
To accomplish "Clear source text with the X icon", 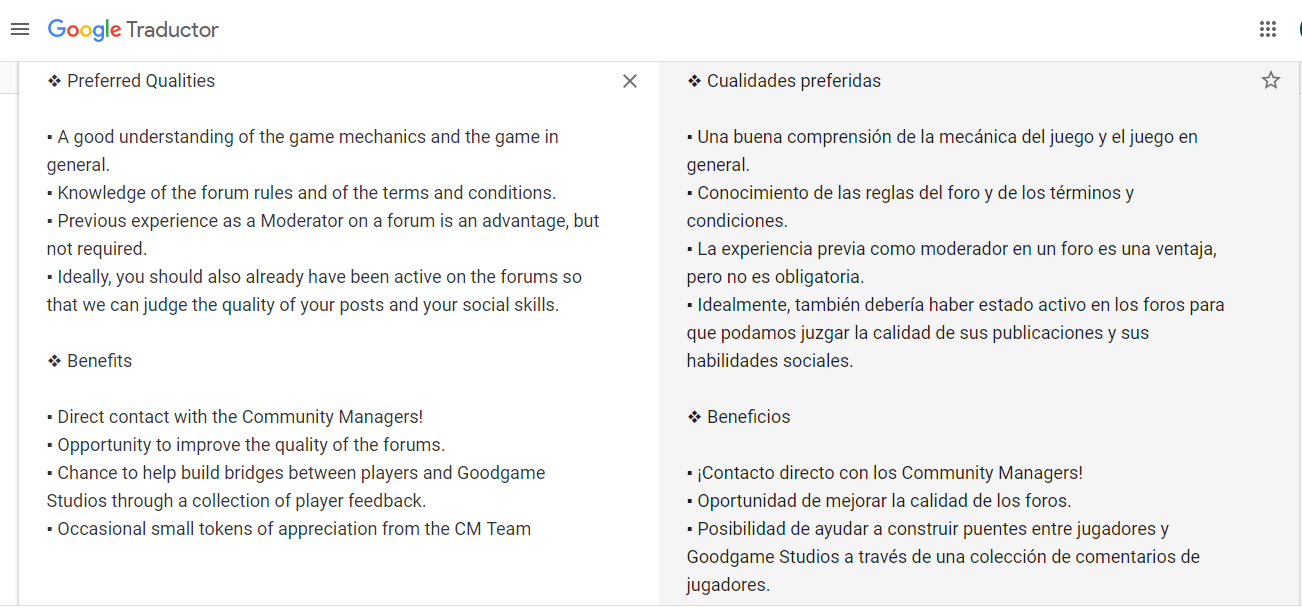I will click(x=630, y=81).
